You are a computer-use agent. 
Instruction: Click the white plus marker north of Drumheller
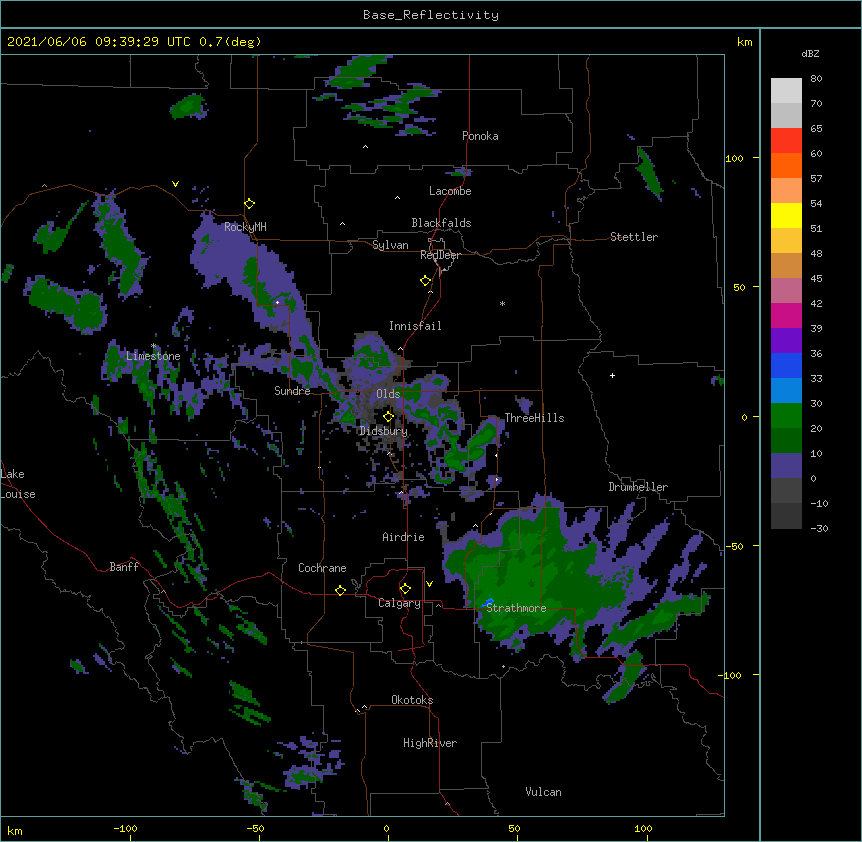click(612, 375)
